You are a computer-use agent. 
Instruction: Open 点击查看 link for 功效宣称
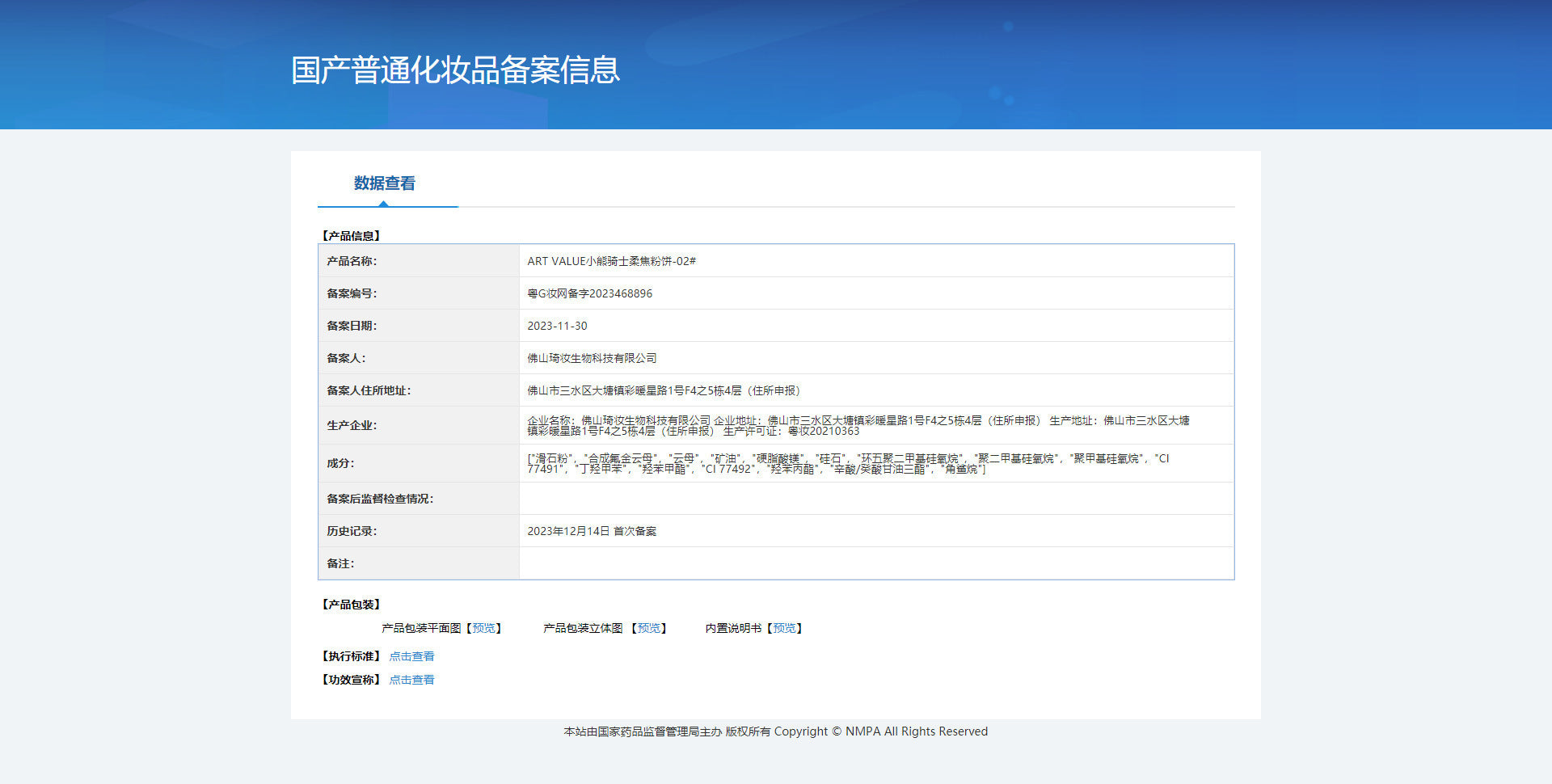coord(411,680)
